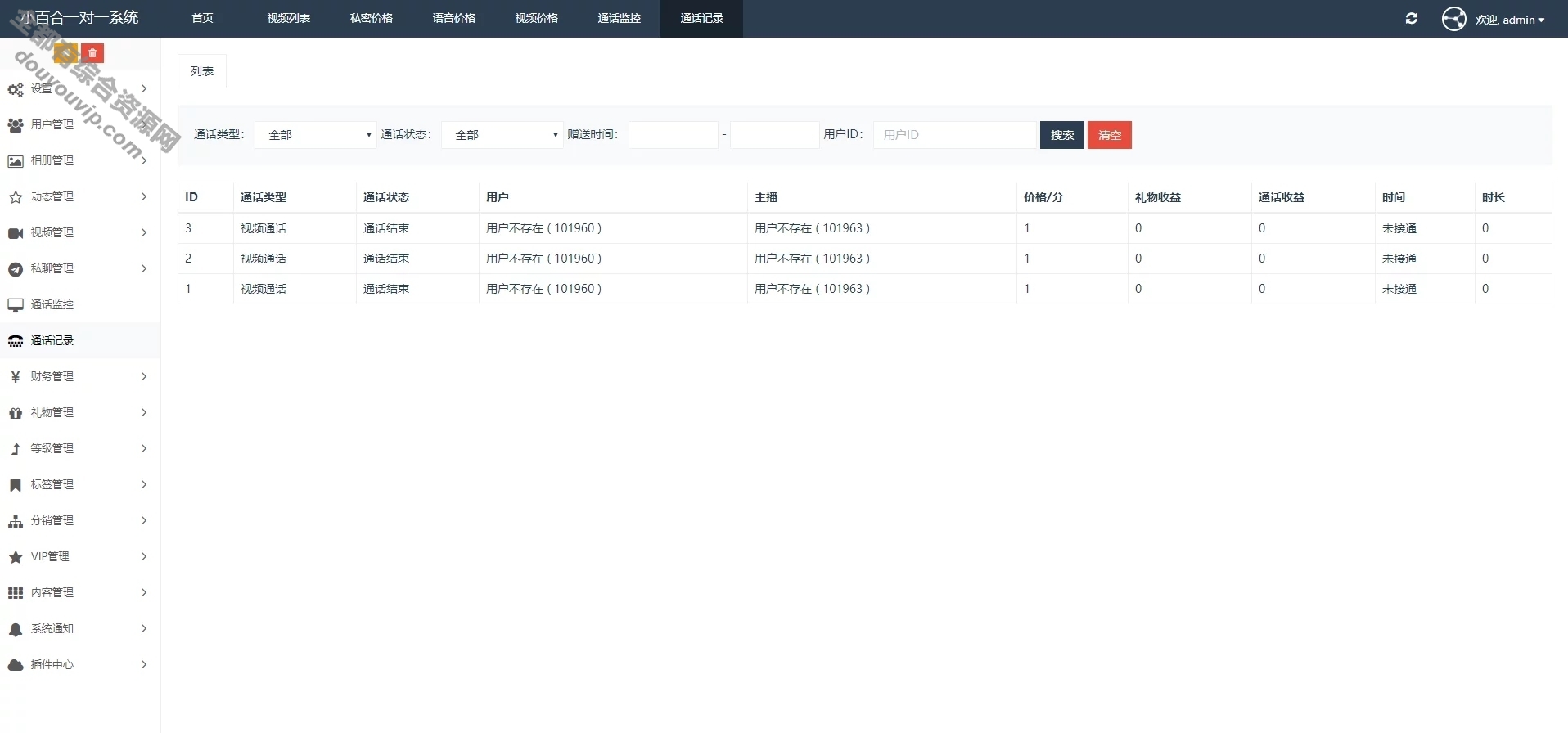Click the red 清空 button
Viewport: 1568px width, 733px height.
(1110, 135)
